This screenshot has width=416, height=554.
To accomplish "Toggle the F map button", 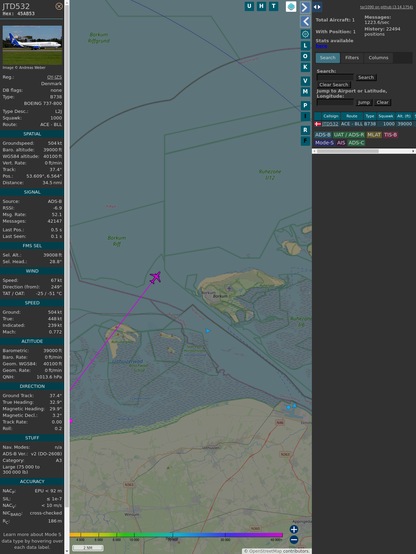I will pos(305,141).
